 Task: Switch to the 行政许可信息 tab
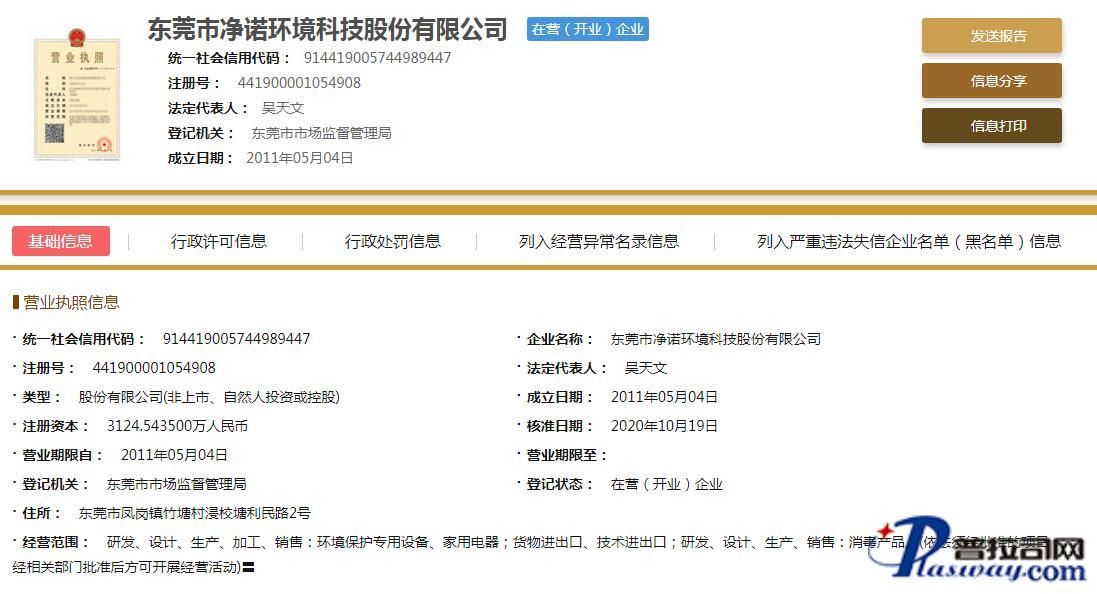pos(218,241)
